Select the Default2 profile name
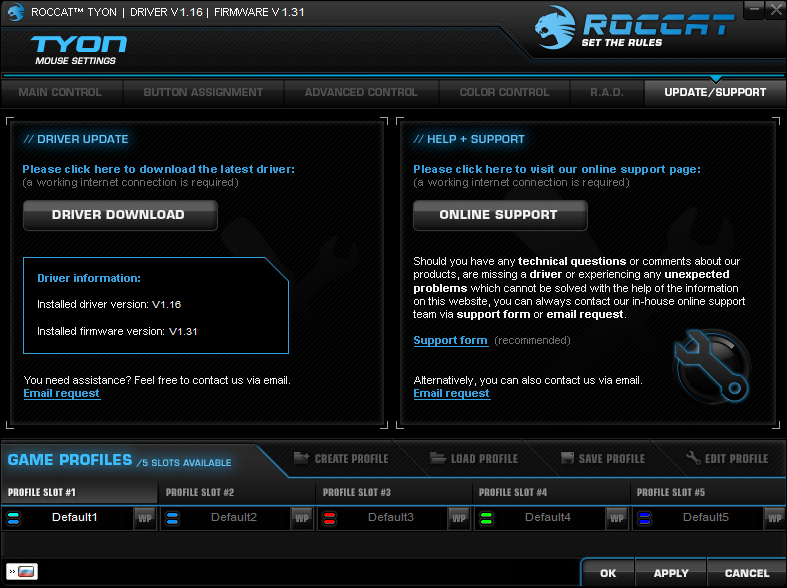Screen dimensions: 787x588 [x=234, y=517]
